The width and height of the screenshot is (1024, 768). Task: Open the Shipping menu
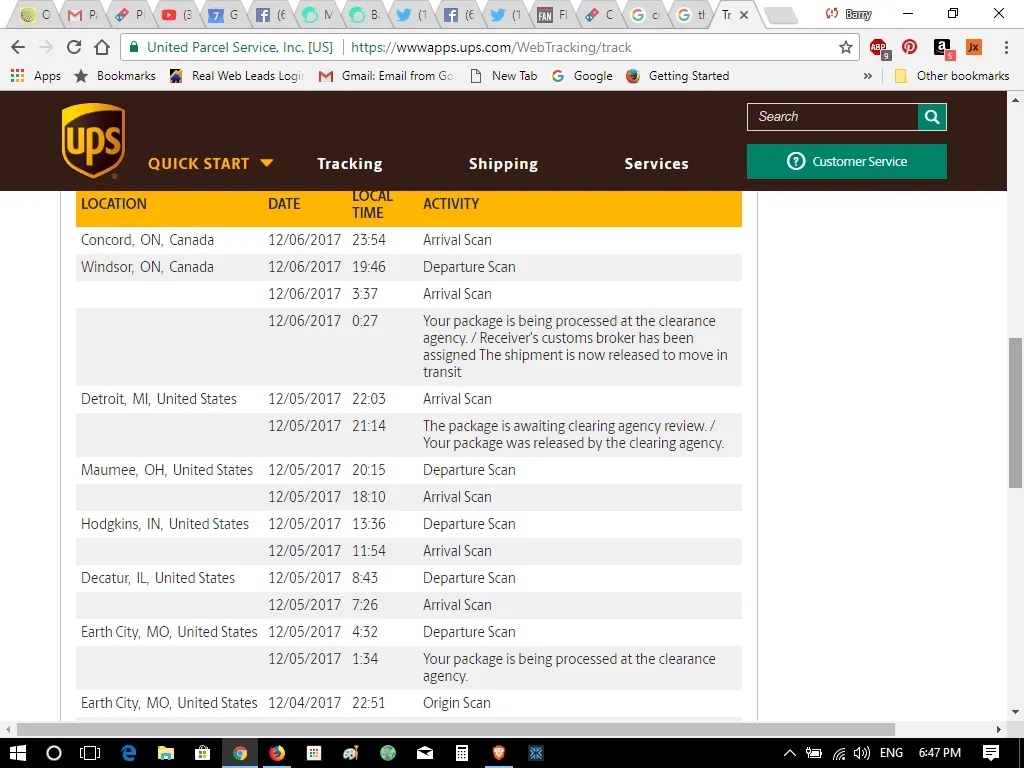tap(503, 164)
